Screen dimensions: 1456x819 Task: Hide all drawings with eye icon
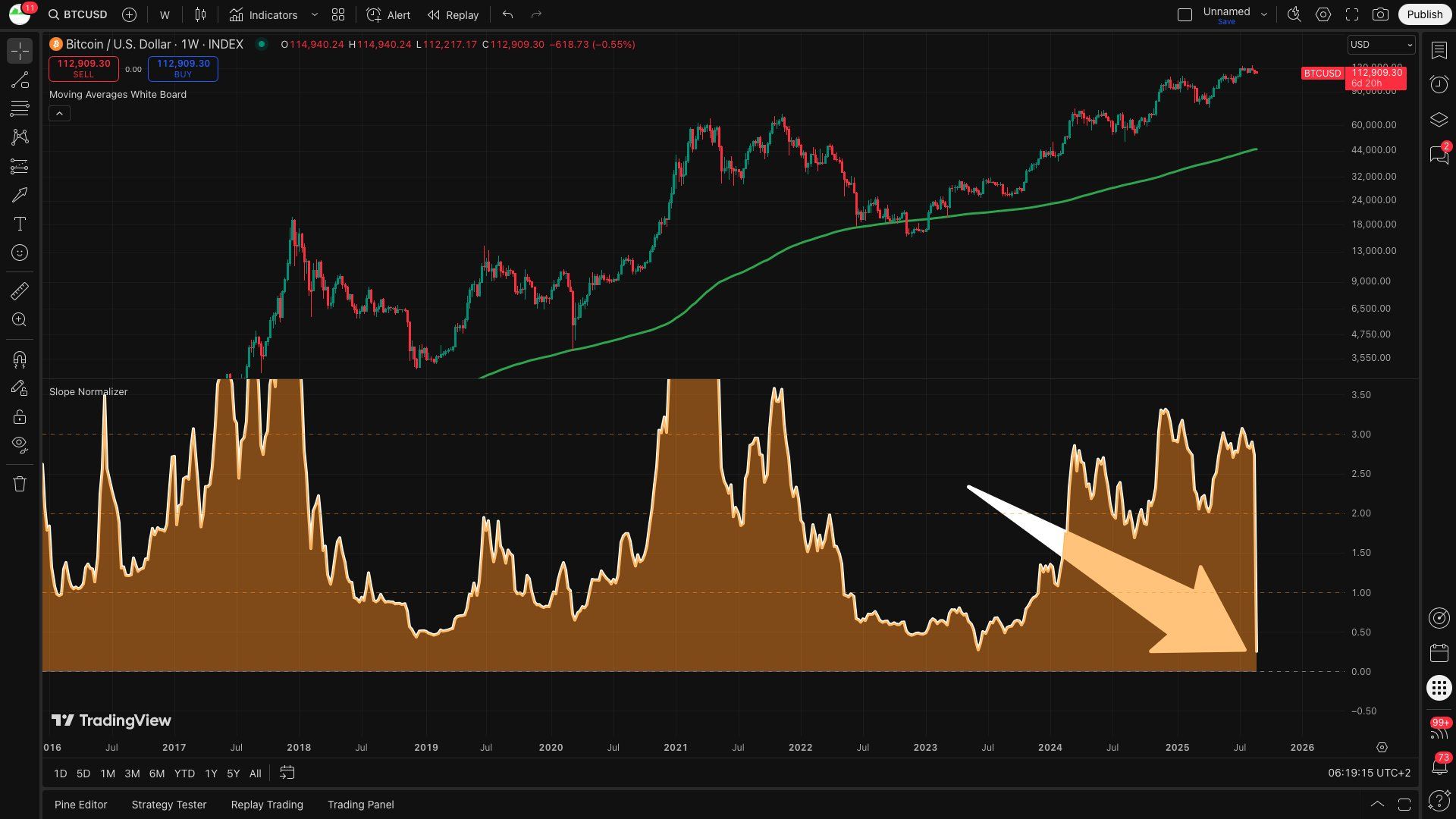click(x=20, y=444)
